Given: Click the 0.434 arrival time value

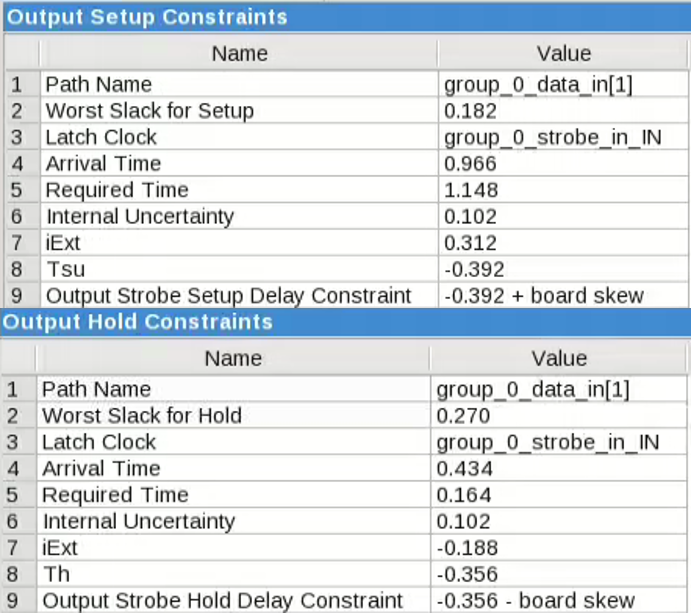Looking at the screenshot, I should pyautogui.click(x=461, y=469).
